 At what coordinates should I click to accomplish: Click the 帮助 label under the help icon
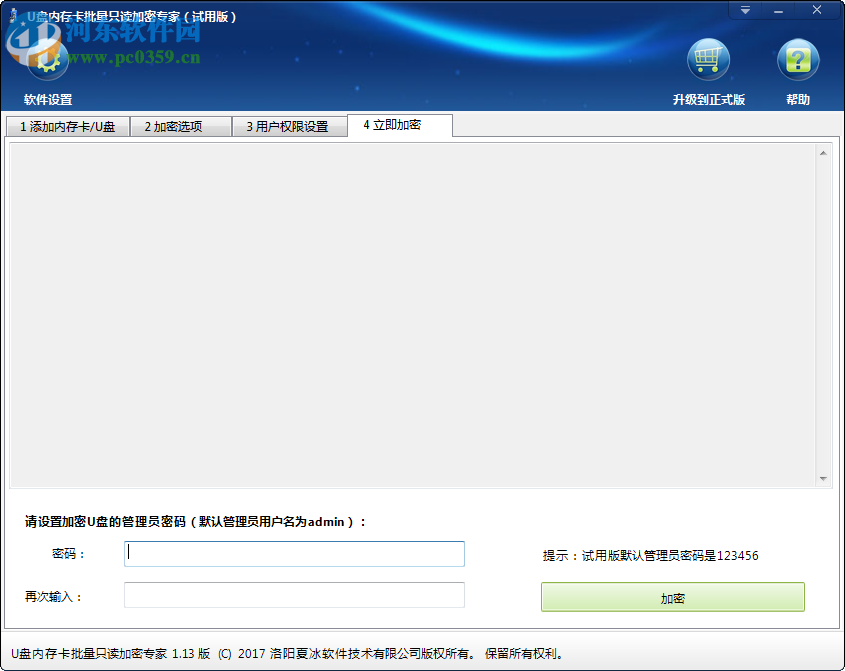click(797, 101)
